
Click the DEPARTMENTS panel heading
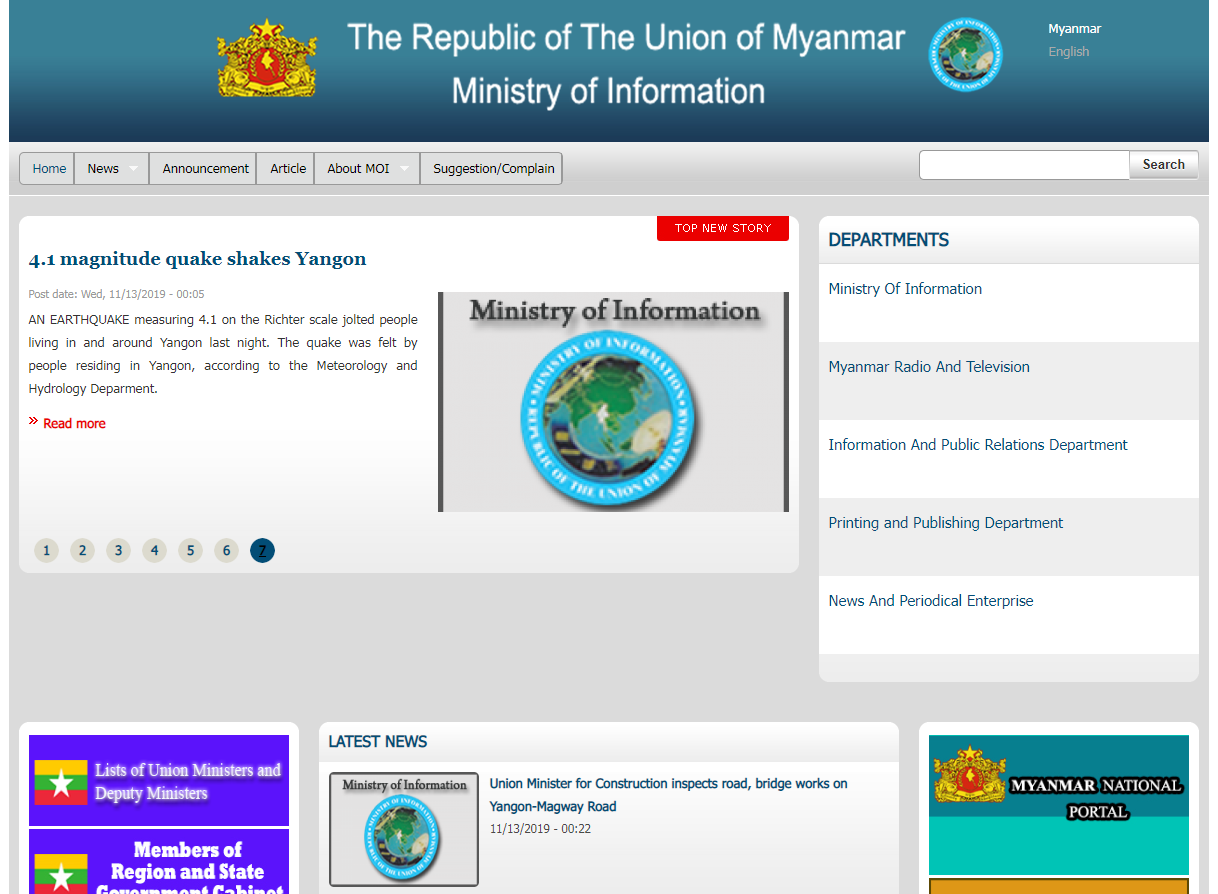coord(889,240)
